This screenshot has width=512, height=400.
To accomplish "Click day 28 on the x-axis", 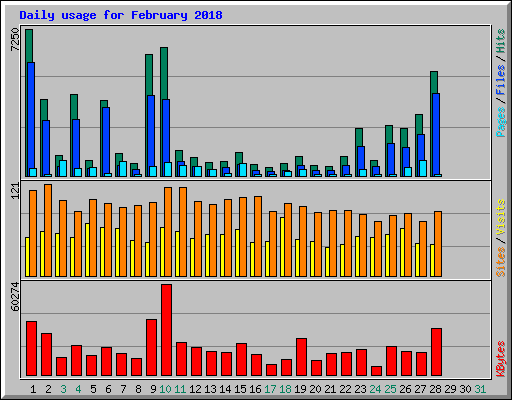I will [x=435, y=389].
